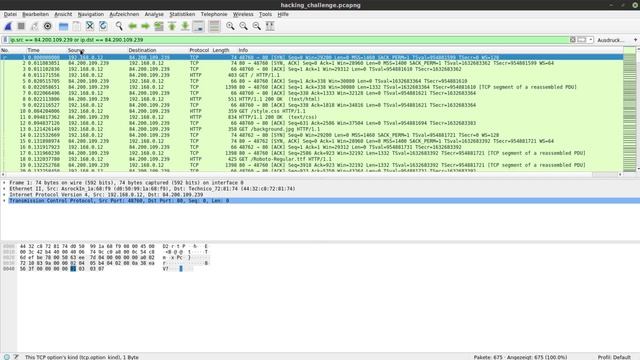The width and height of the screenshot is (640, 360).
Task: Reset text zoom to normal size
Action: point(256,26)
